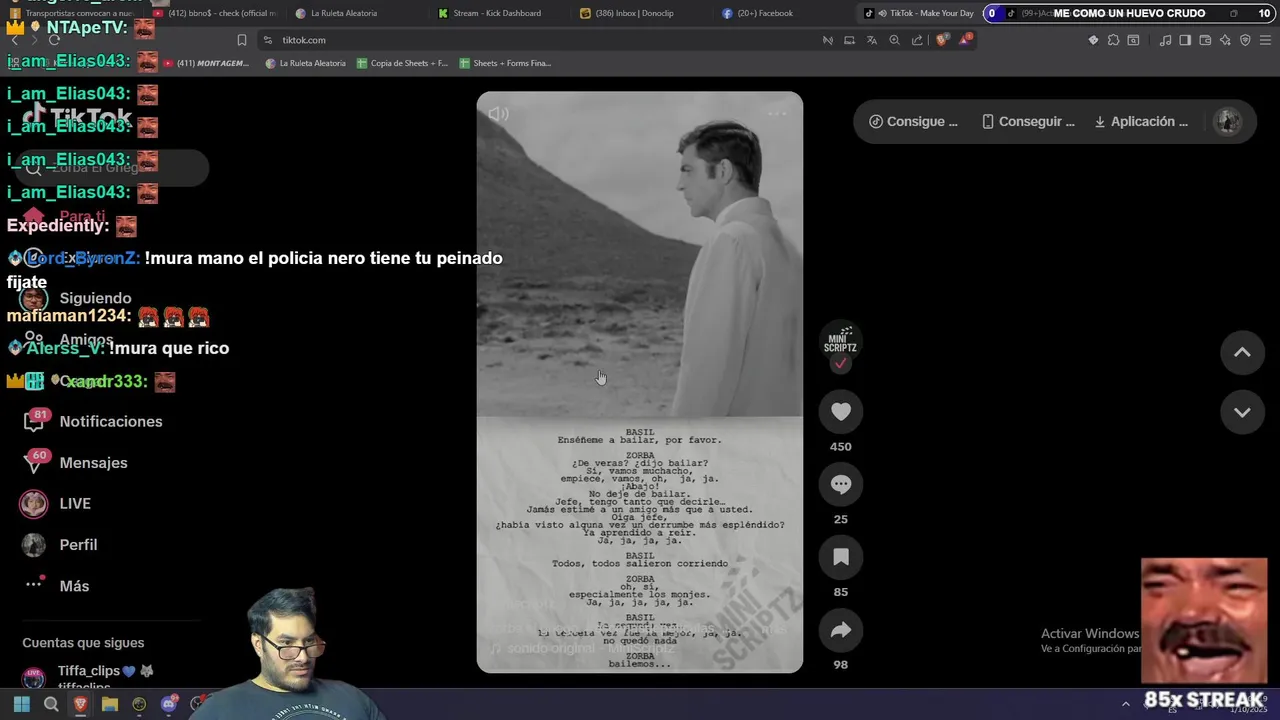Screen dimensions: 1280x720
Task: Open the Tiffa_clips followed account
Action: pyautogui.click(x=90, y=677)
